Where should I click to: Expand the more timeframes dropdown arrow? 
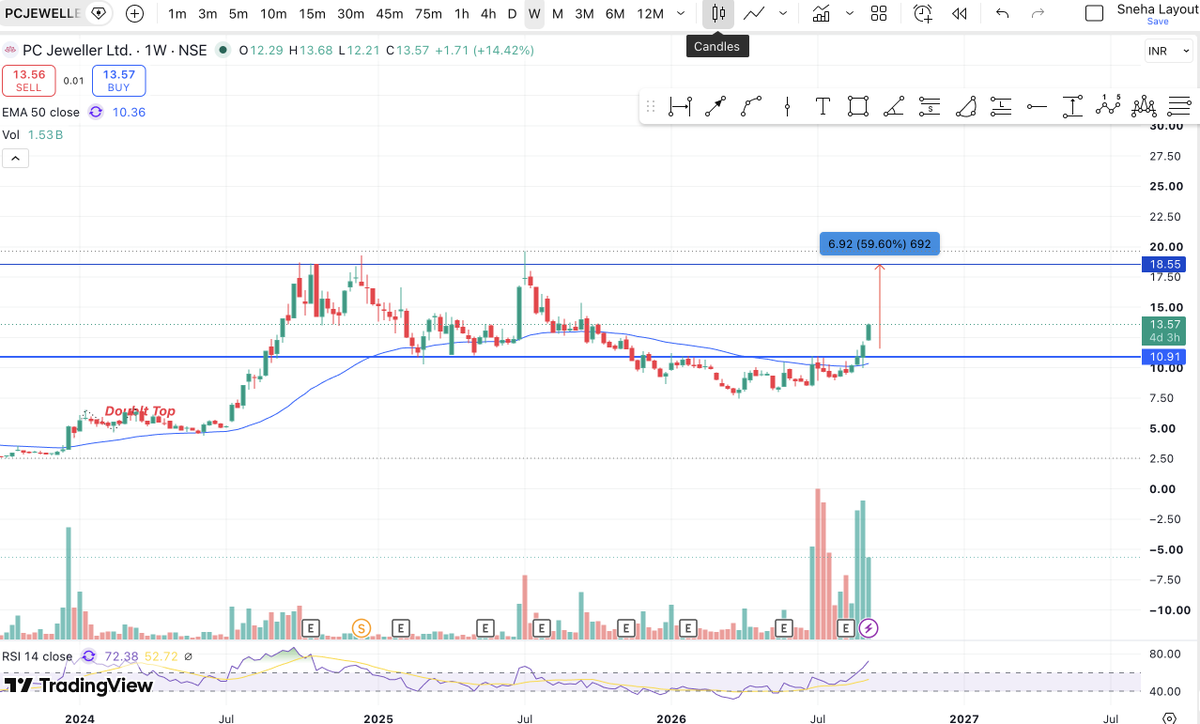click(681, 14)
